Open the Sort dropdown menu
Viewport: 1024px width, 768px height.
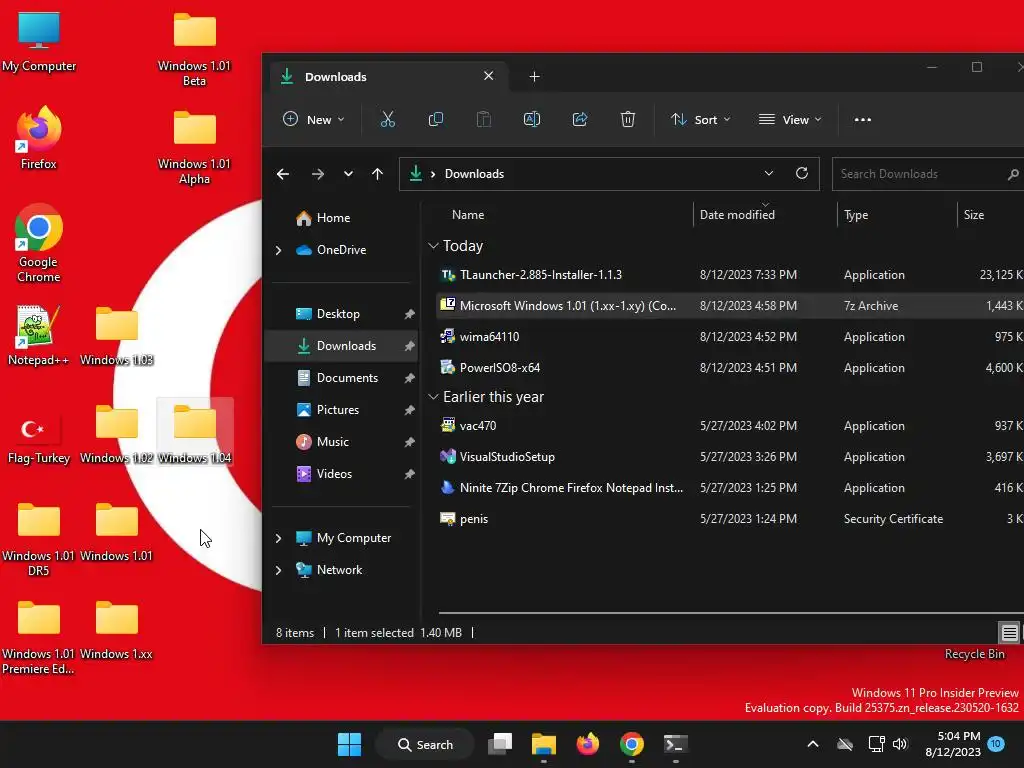click(x=701, y=120)
